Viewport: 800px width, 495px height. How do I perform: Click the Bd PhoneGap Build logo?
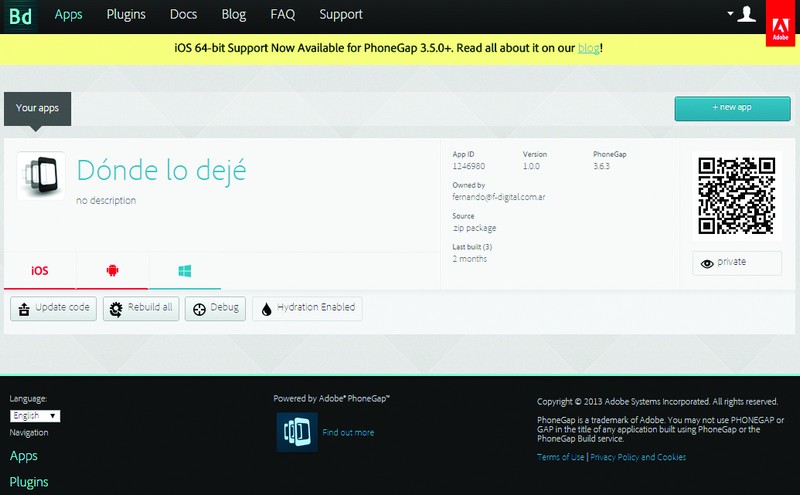20,16
